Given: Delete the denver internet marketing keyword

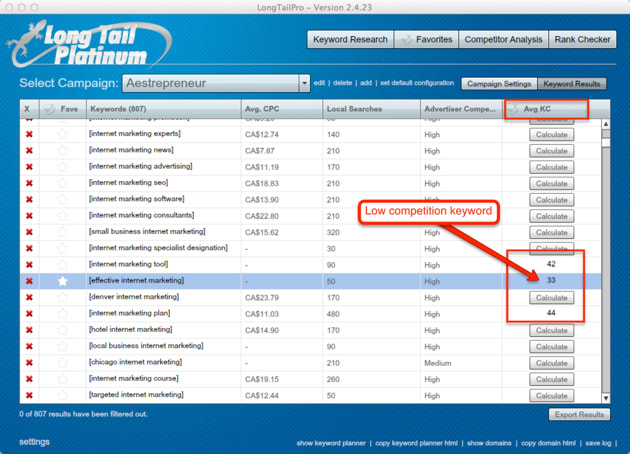Looking at the screenshot, I should tap(29, 297).
